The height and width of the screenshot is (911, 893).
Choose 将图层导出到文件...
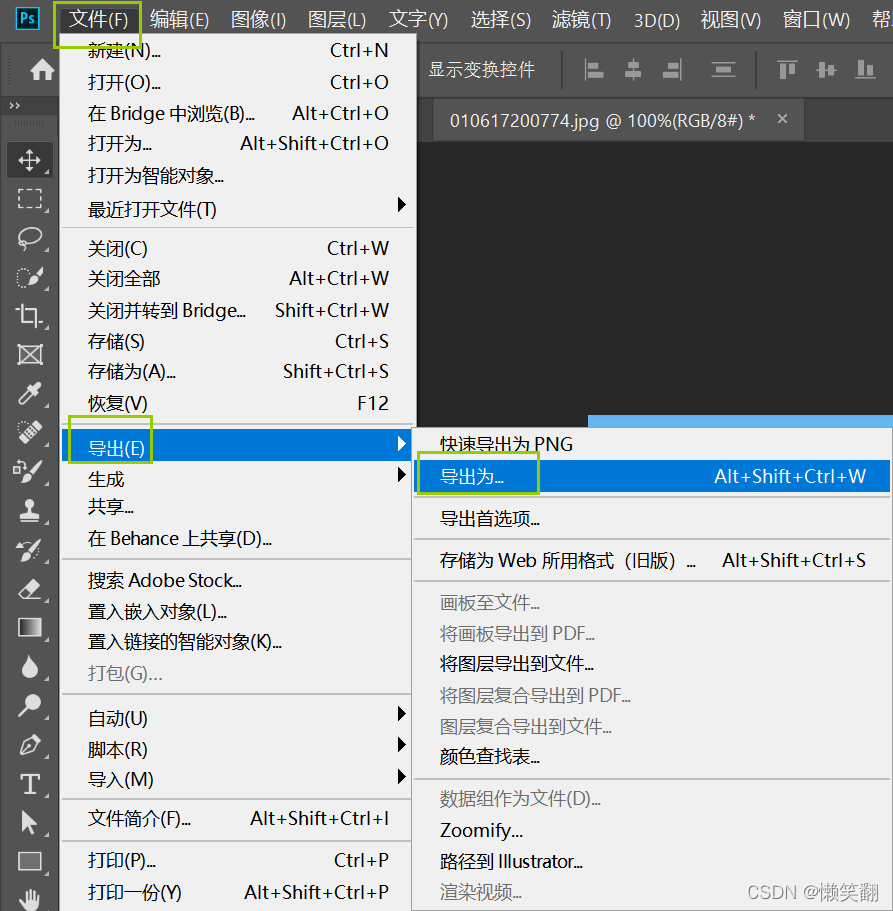tap(652, 663)
